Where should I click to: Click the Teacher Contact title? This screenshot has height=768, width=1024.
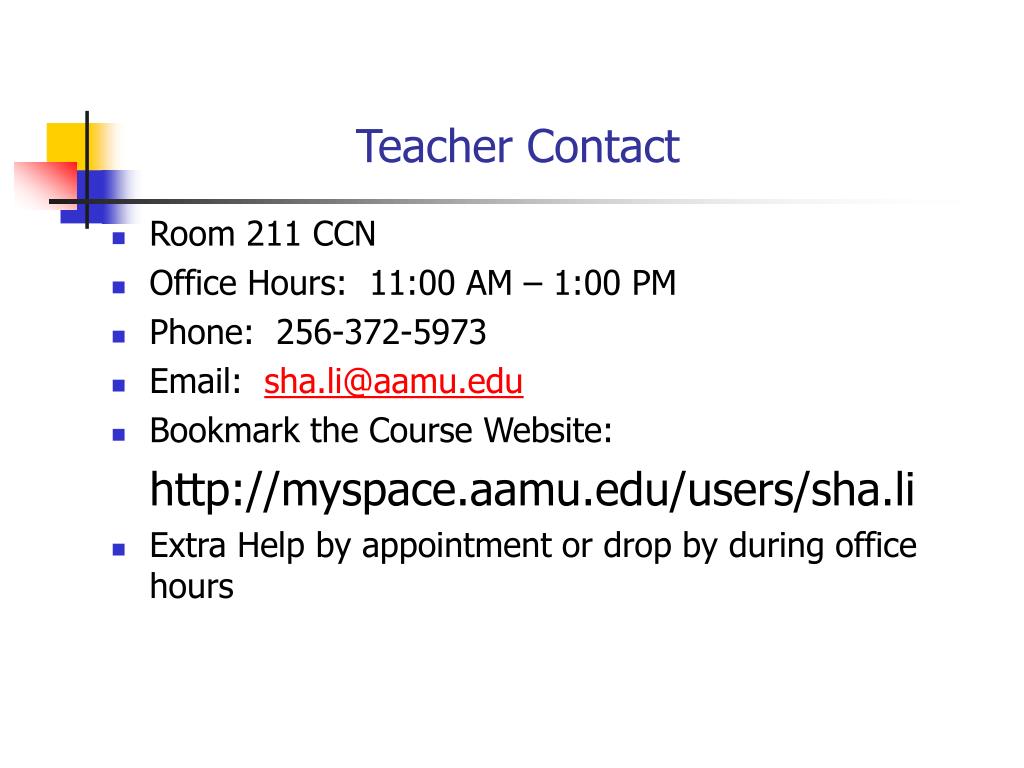tap(518, 146)
